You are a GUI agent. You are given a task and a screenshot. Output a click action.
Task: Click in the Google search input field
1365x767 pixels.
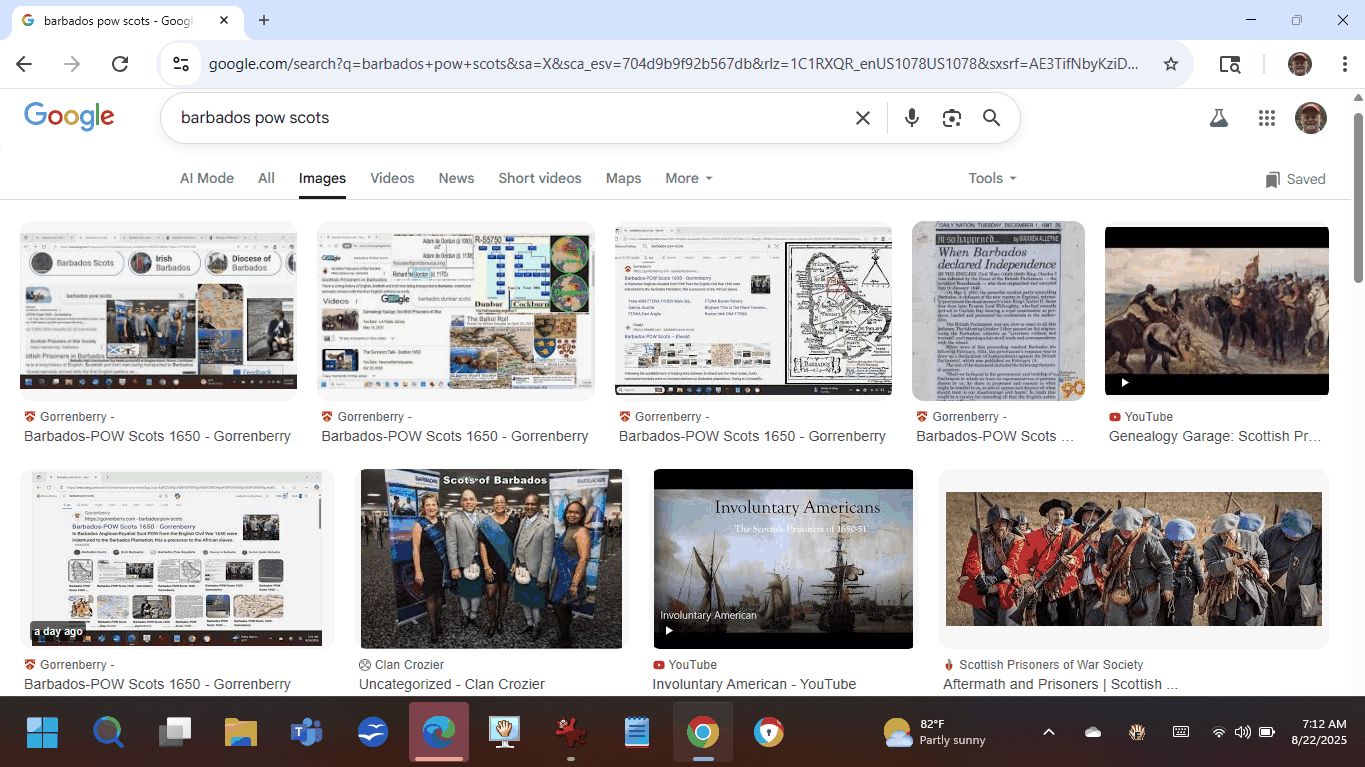pos(500,118)
